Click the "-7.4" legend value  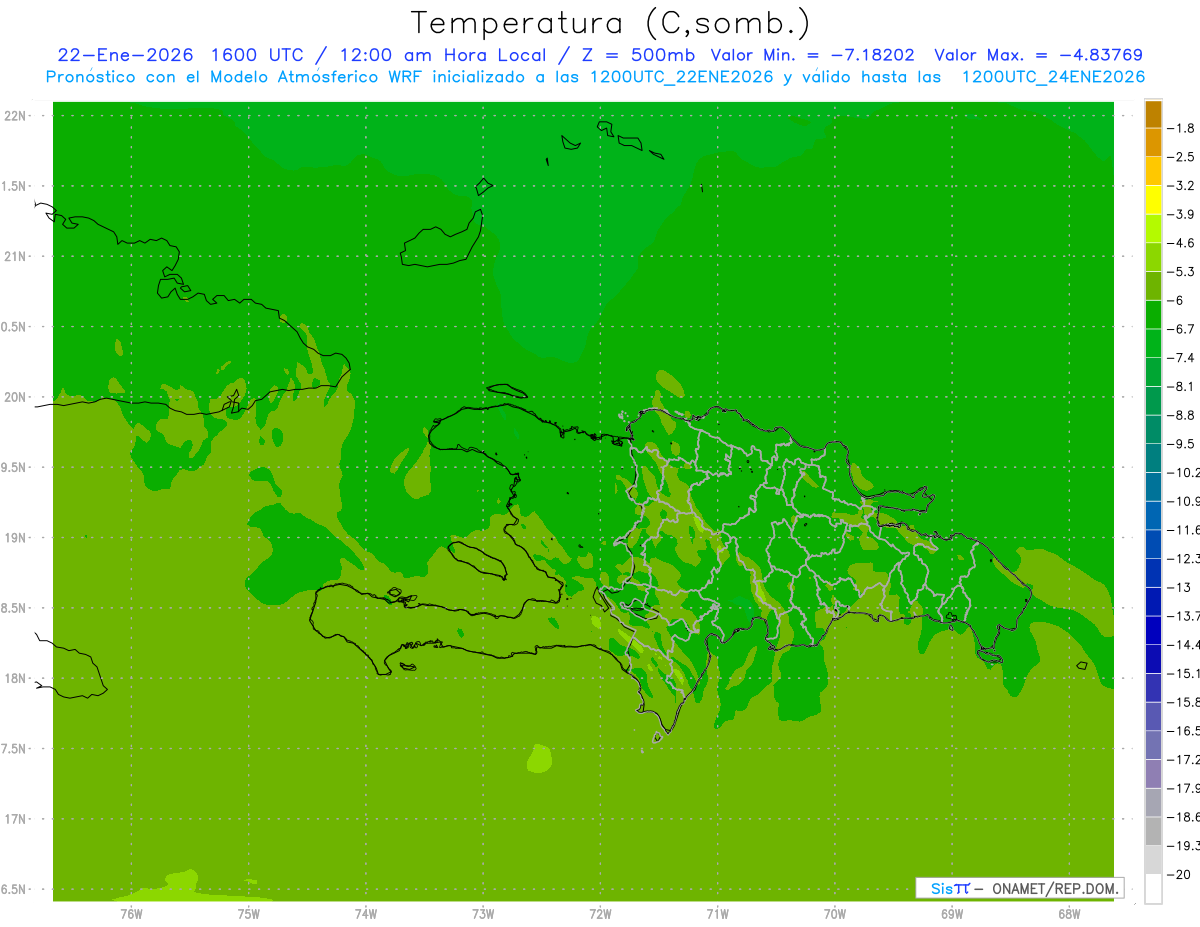tap(1181, 358)
